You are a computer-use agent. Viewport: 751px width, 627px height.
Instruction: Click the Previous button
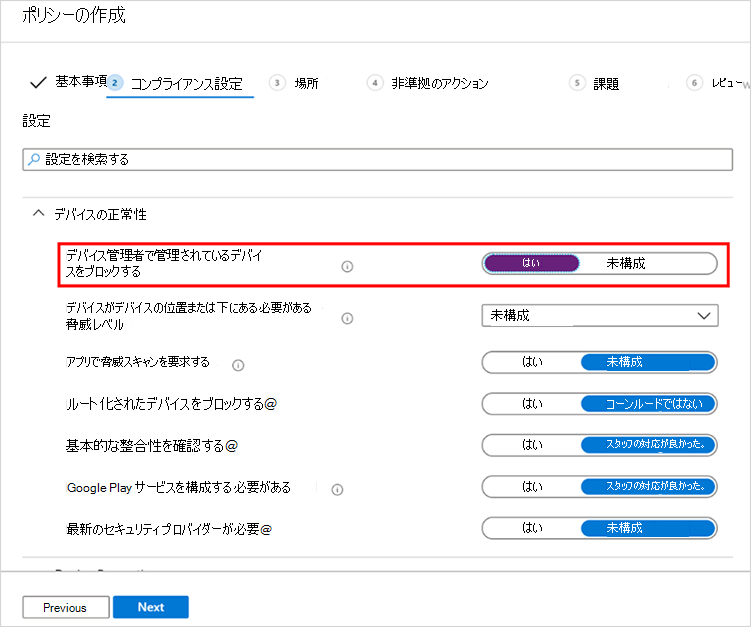(64, 607)
